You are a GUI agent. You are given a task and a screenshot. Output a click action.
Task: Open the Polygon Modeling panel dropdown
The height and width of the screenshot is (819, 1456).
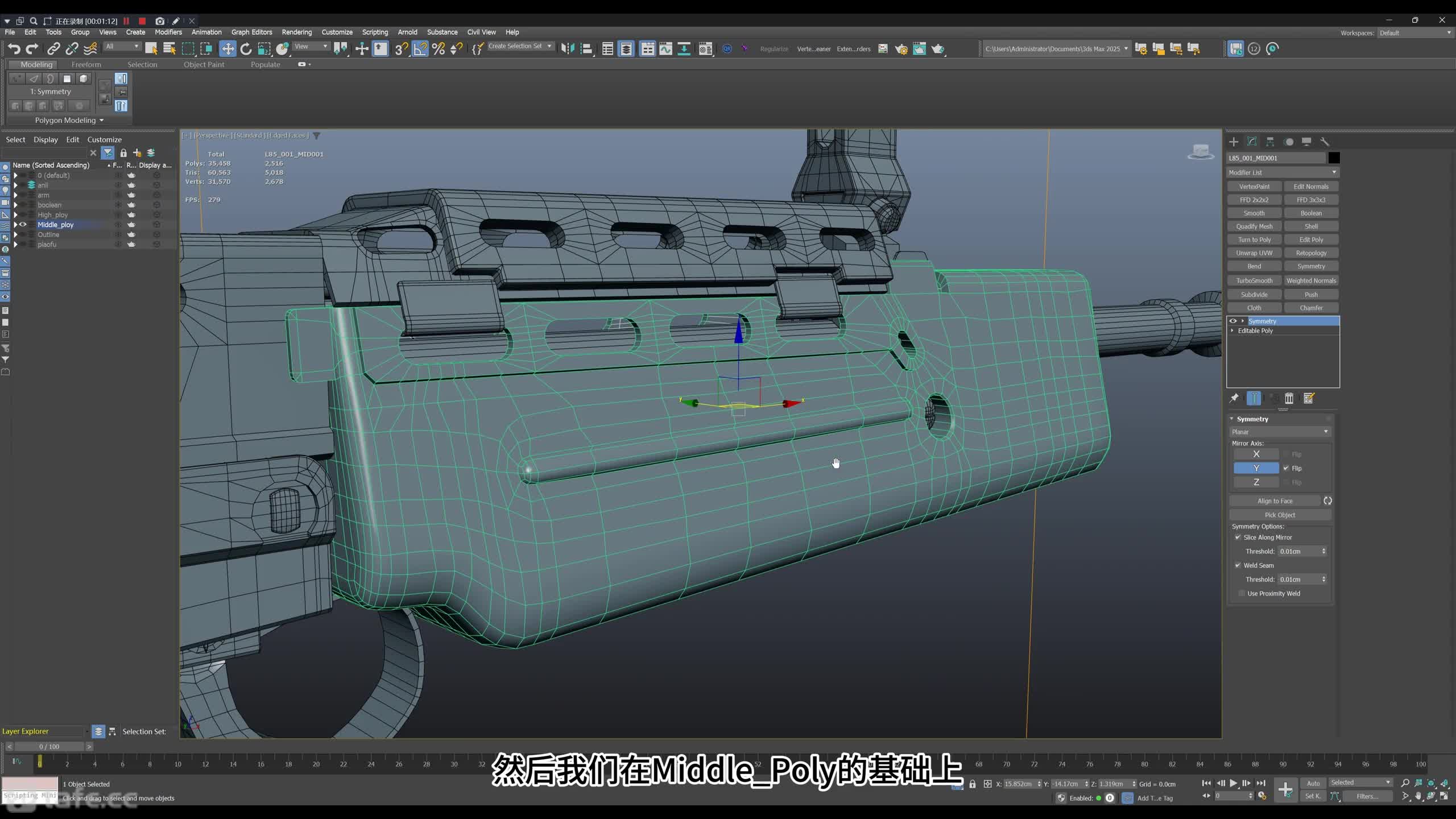click(69, 120)
